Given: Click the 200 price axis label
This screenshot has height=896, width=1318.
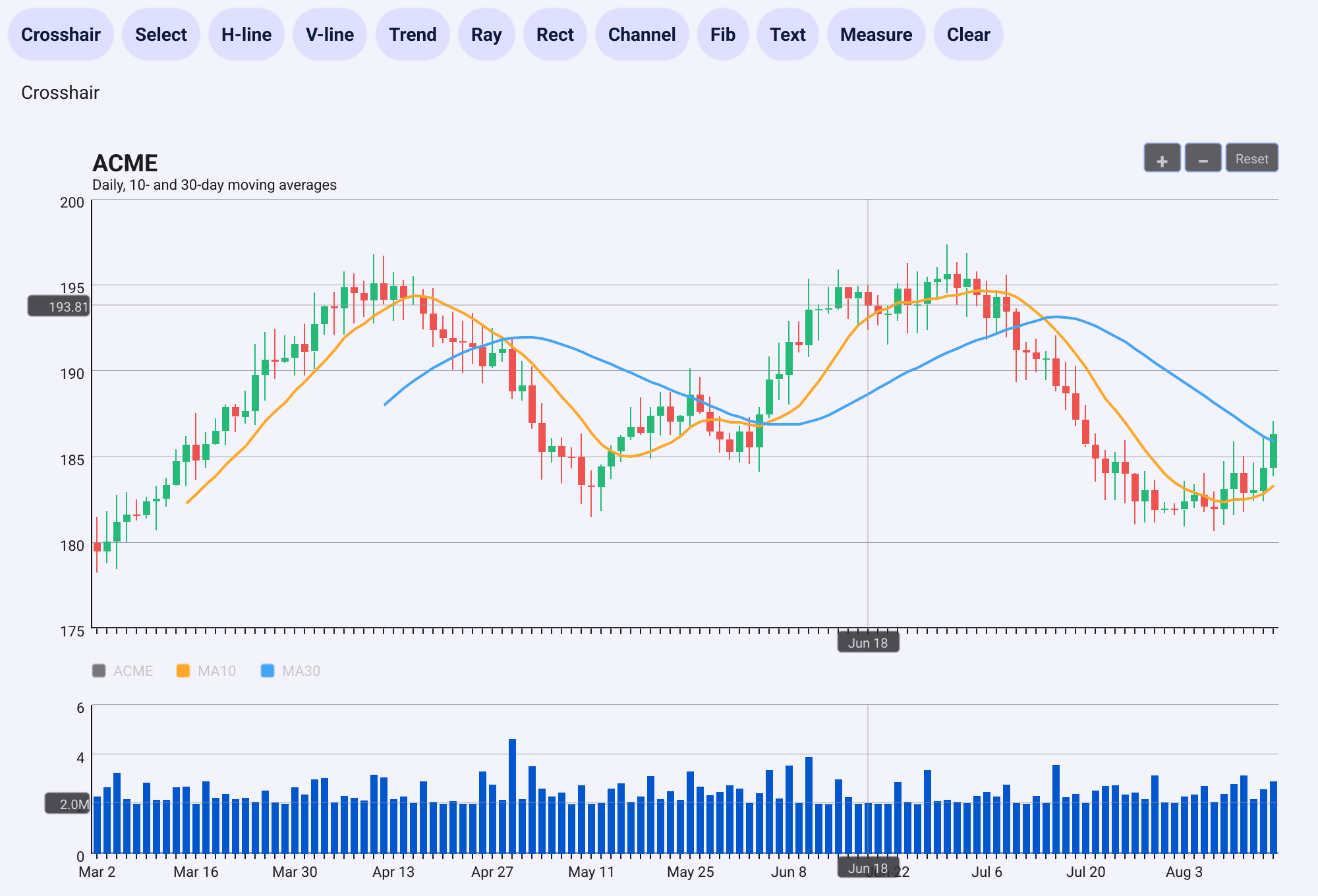Looking at the screenshot, I should [72, 202].
